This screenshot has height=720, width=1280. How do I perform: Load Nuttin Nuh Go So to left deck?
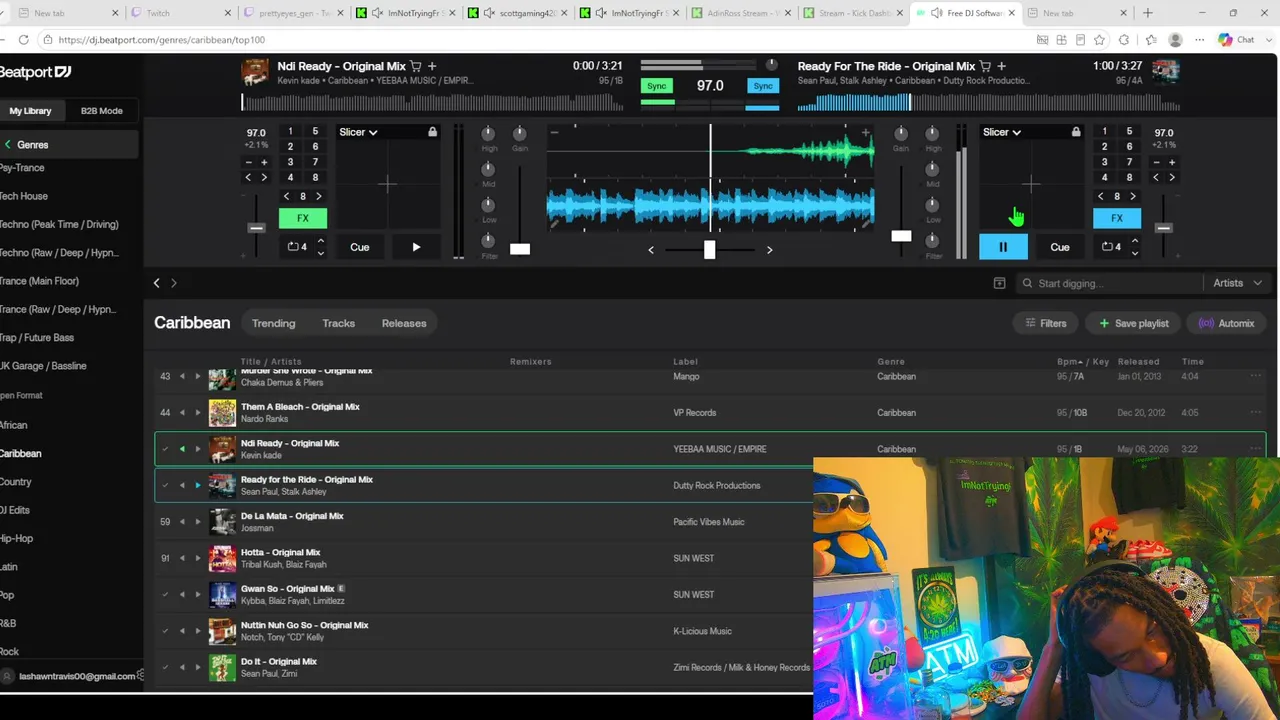click(182, 631)
